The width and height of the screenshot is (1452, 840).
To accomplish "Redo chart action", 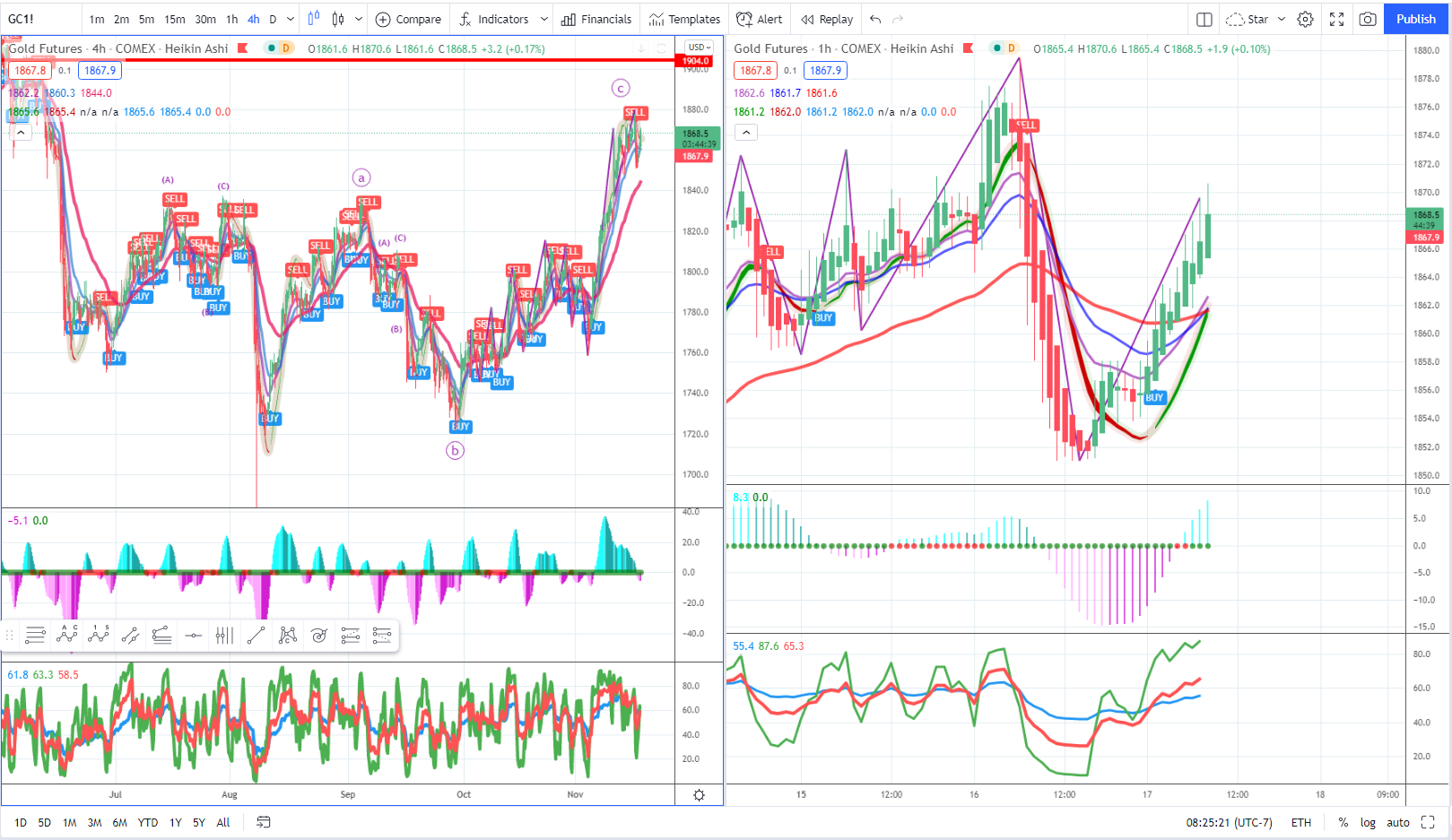I will coord(898,19).
